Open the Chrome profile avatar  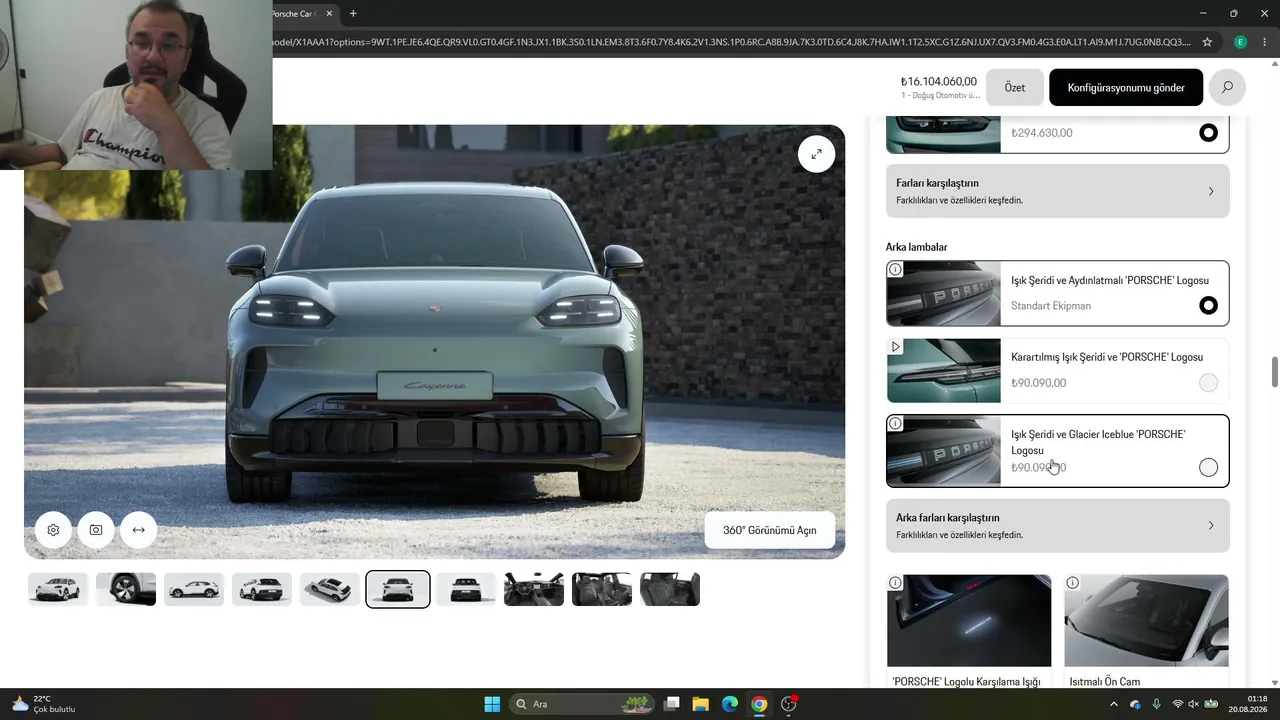(x=1240, y=42)
